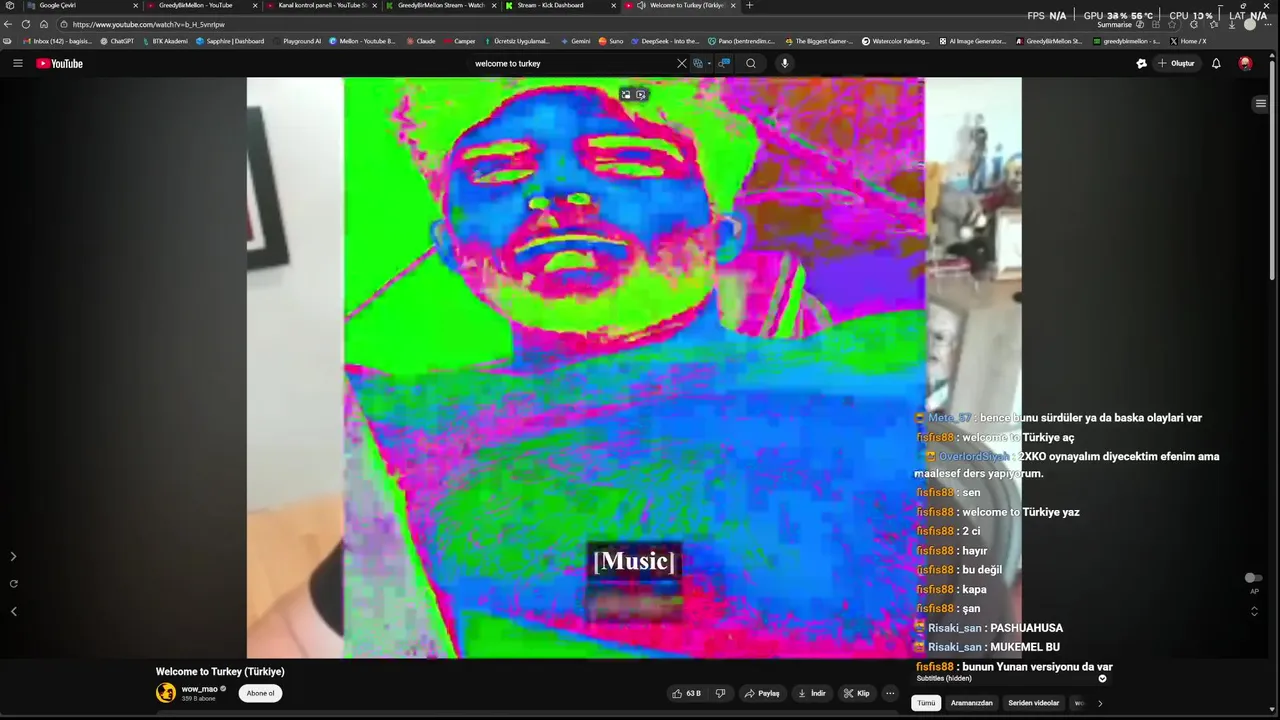Viewport: 1280px width, 720px height.
Task: Click the wow_mao channel name
Action: click(x=199, y=688)
